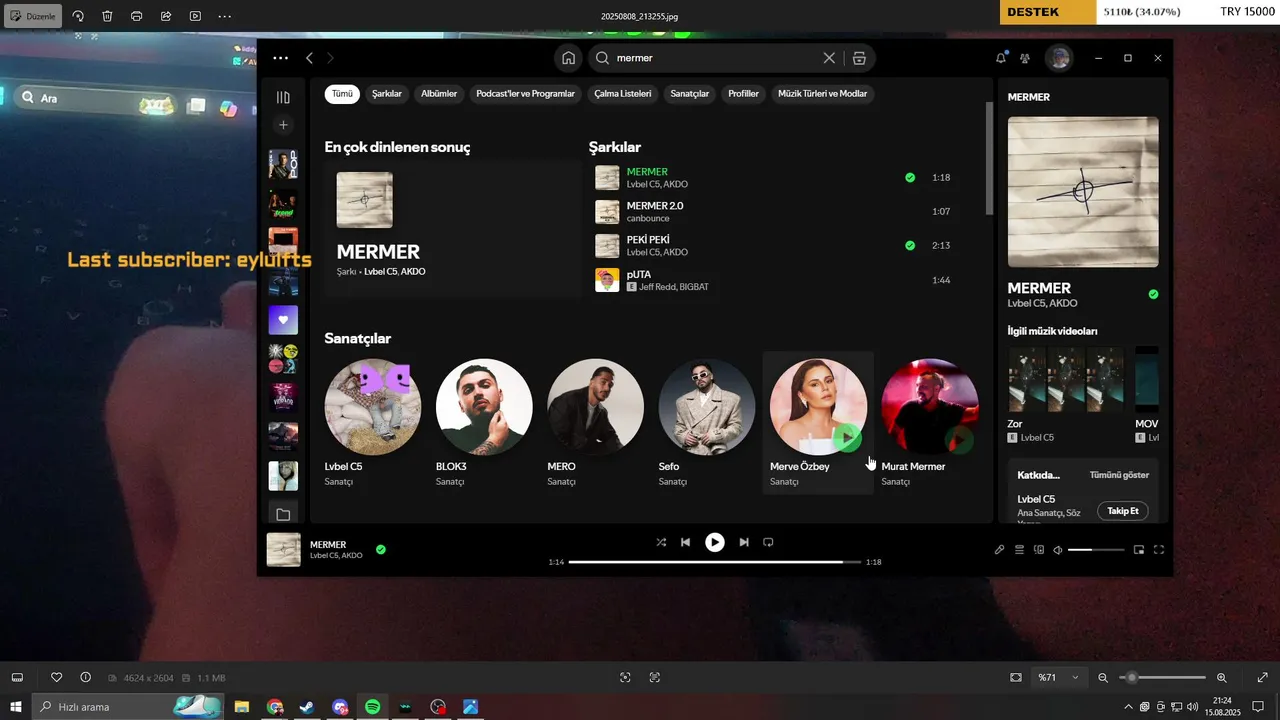Click the plus create button in Spotify sidebar
This screenshot has height=720, width=1280.
coord(283,125)
